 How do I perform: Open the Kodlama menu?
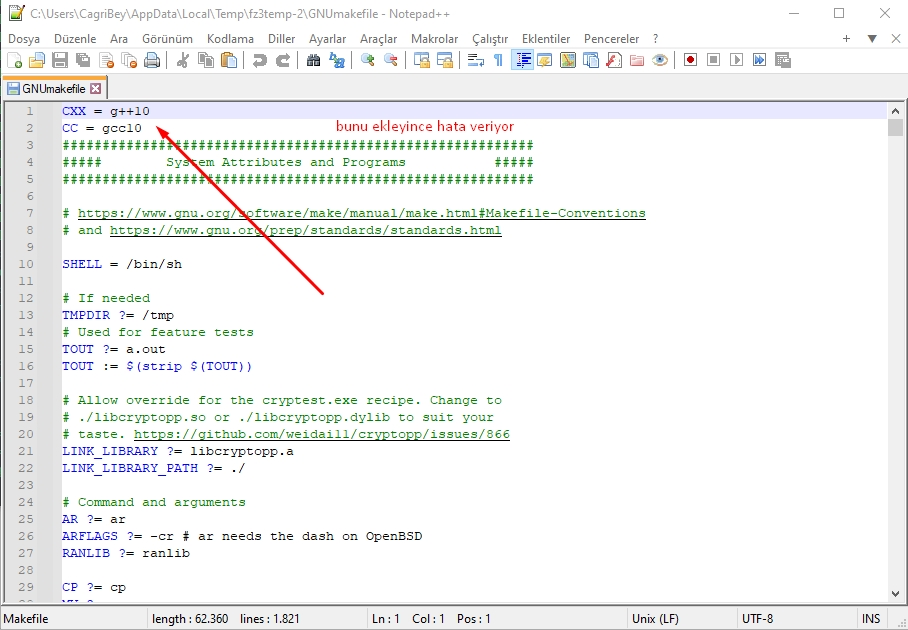[x=230, y=39]
